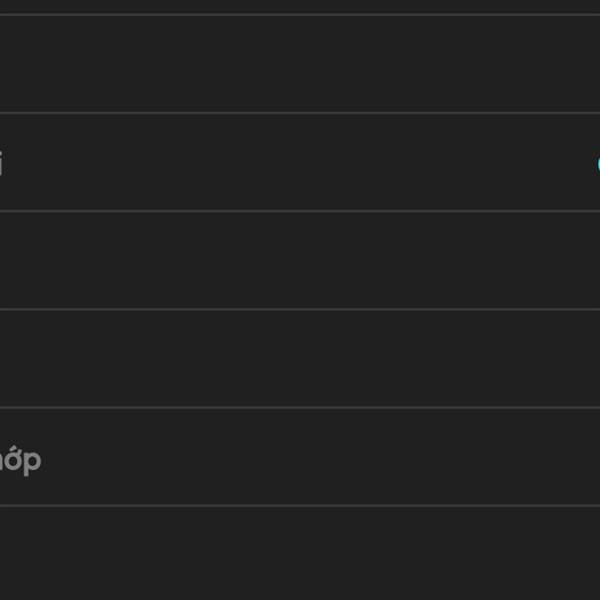
Task: Click the divider line just above the teal switch row
Action: point(300,113)
